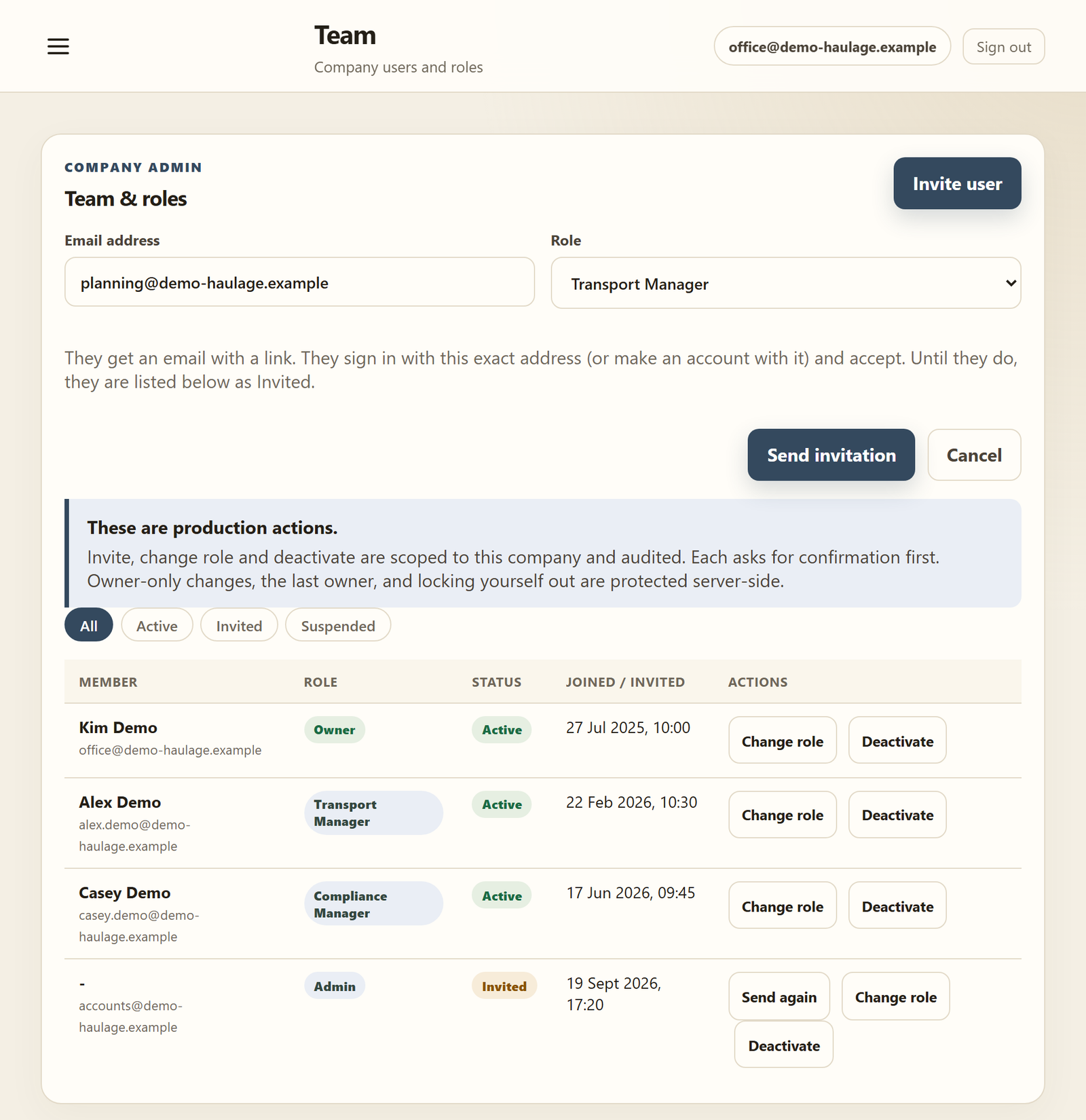Click the JOINED / INVITED column header
The height and width of the screenshot is (1120, 1086).
point(625,682)
